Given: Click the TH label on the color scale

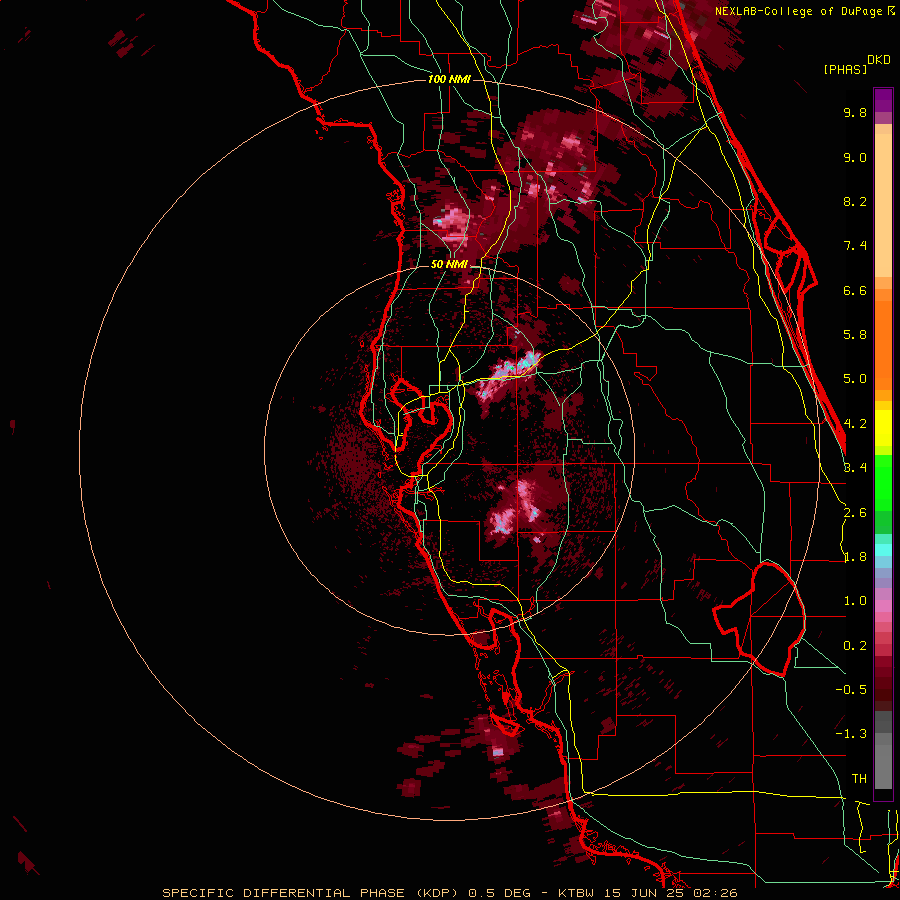Looking at the screenshot, I should pos(859,779).
